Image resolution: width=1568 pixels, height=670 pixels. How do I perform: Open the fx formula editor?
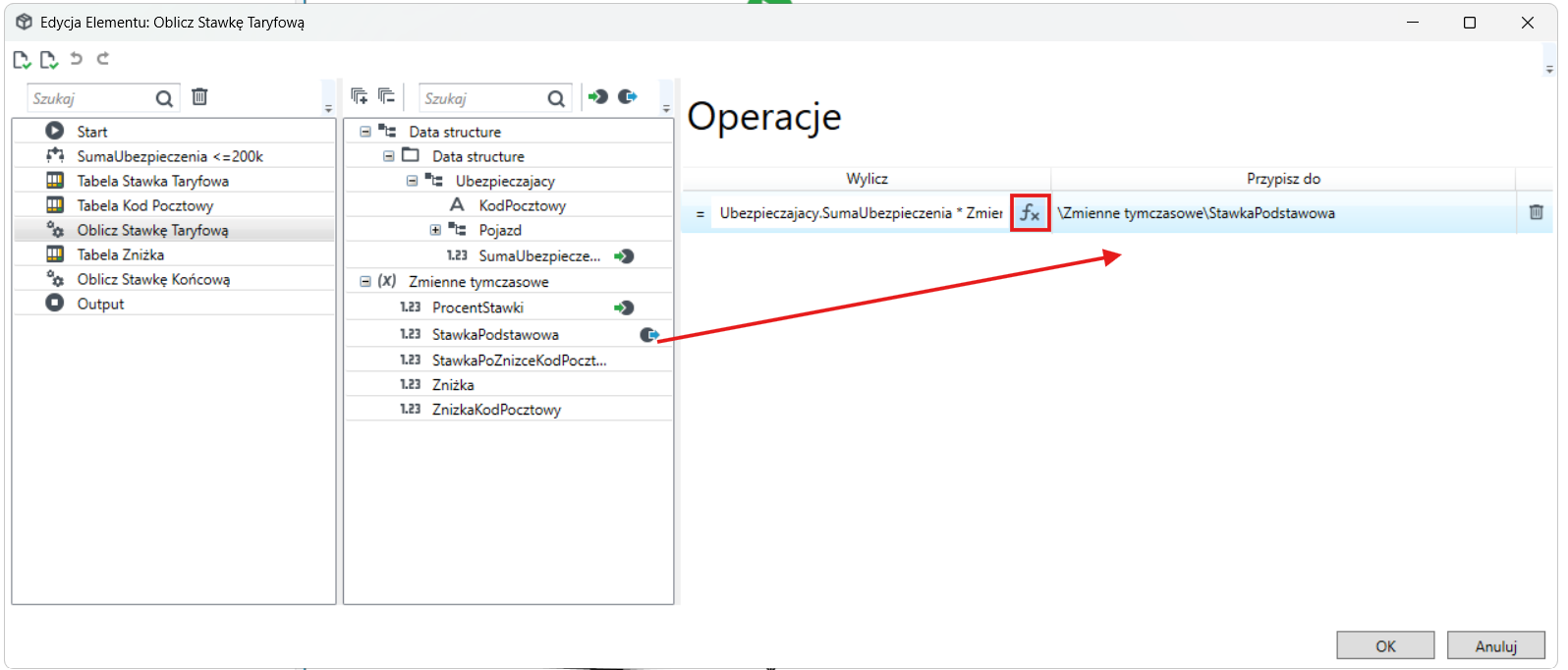(x=1030, y=212)
